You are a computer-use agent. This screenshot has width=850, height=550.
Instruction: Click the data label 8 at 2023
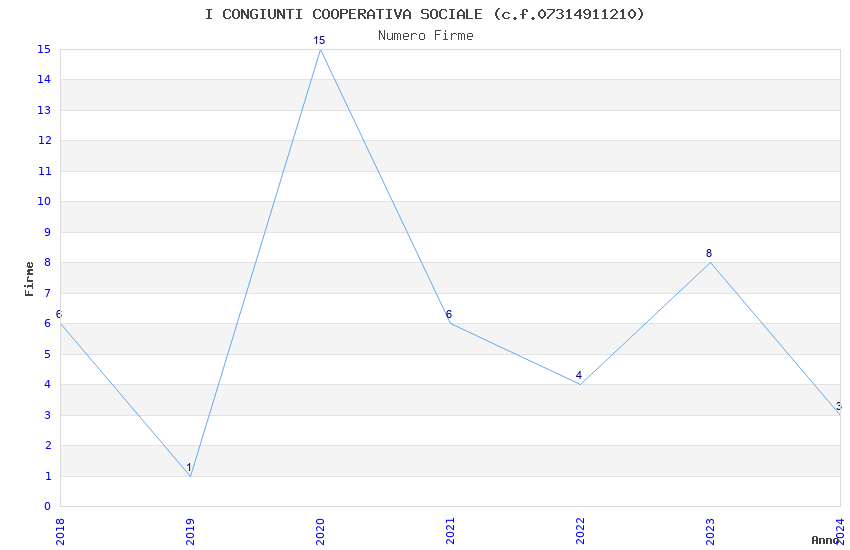[x=709, y=253]
